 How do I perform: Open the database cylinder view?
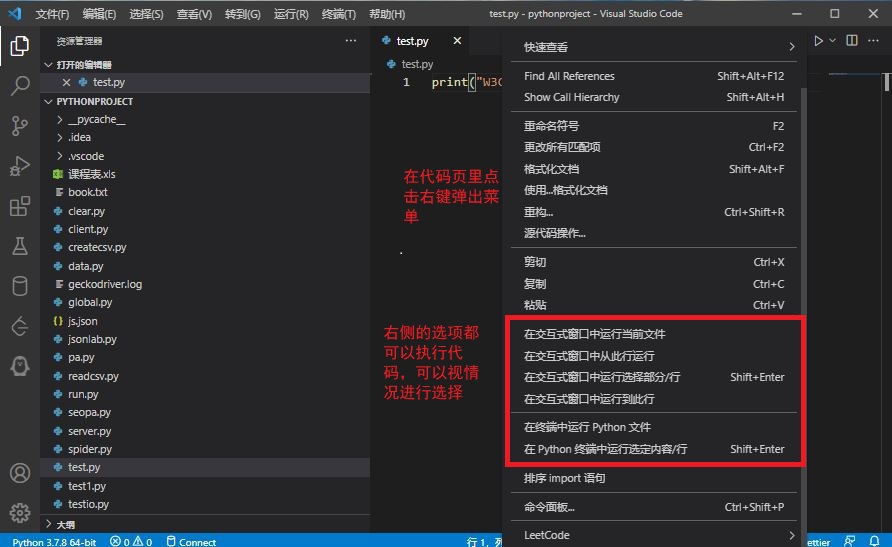coord(19,286)
